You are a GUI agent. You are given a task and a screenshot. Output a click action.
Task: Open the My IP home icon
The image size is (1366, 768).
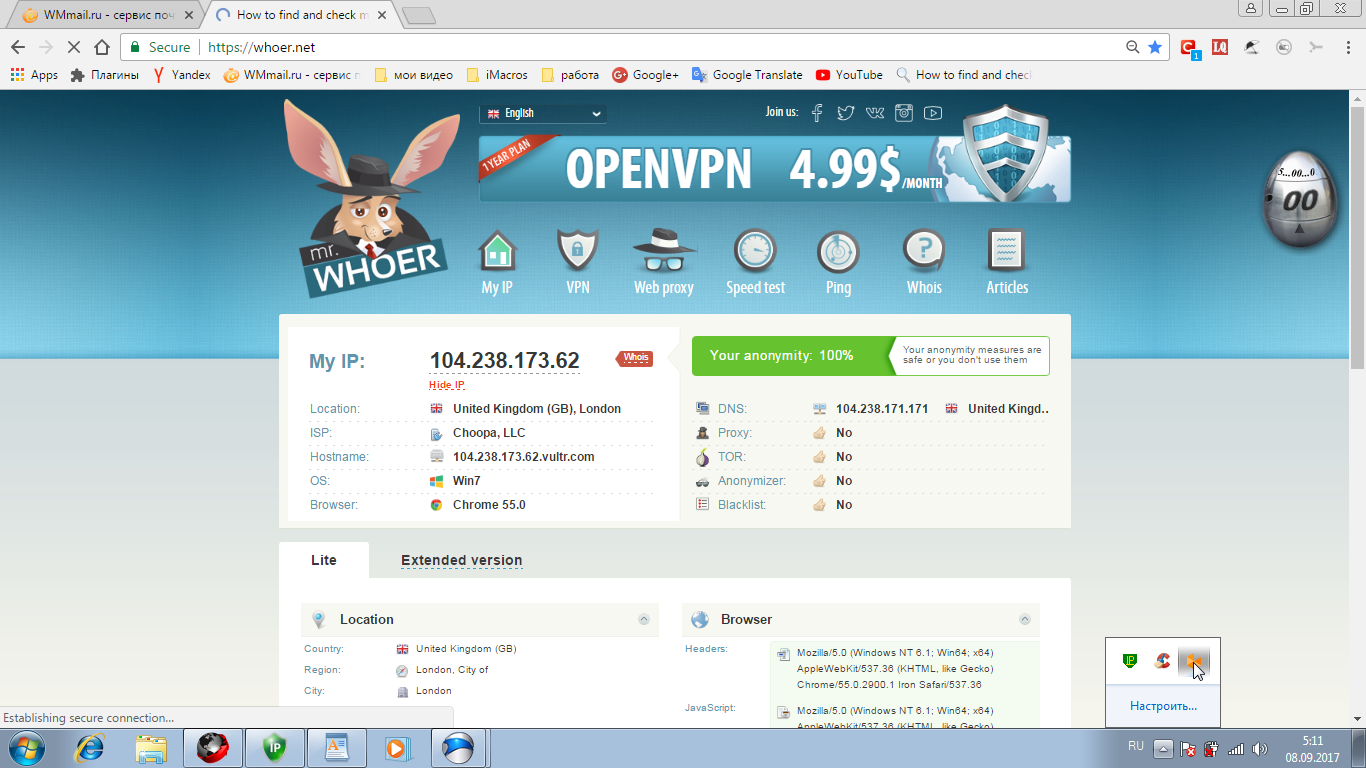tap(497, 252)
